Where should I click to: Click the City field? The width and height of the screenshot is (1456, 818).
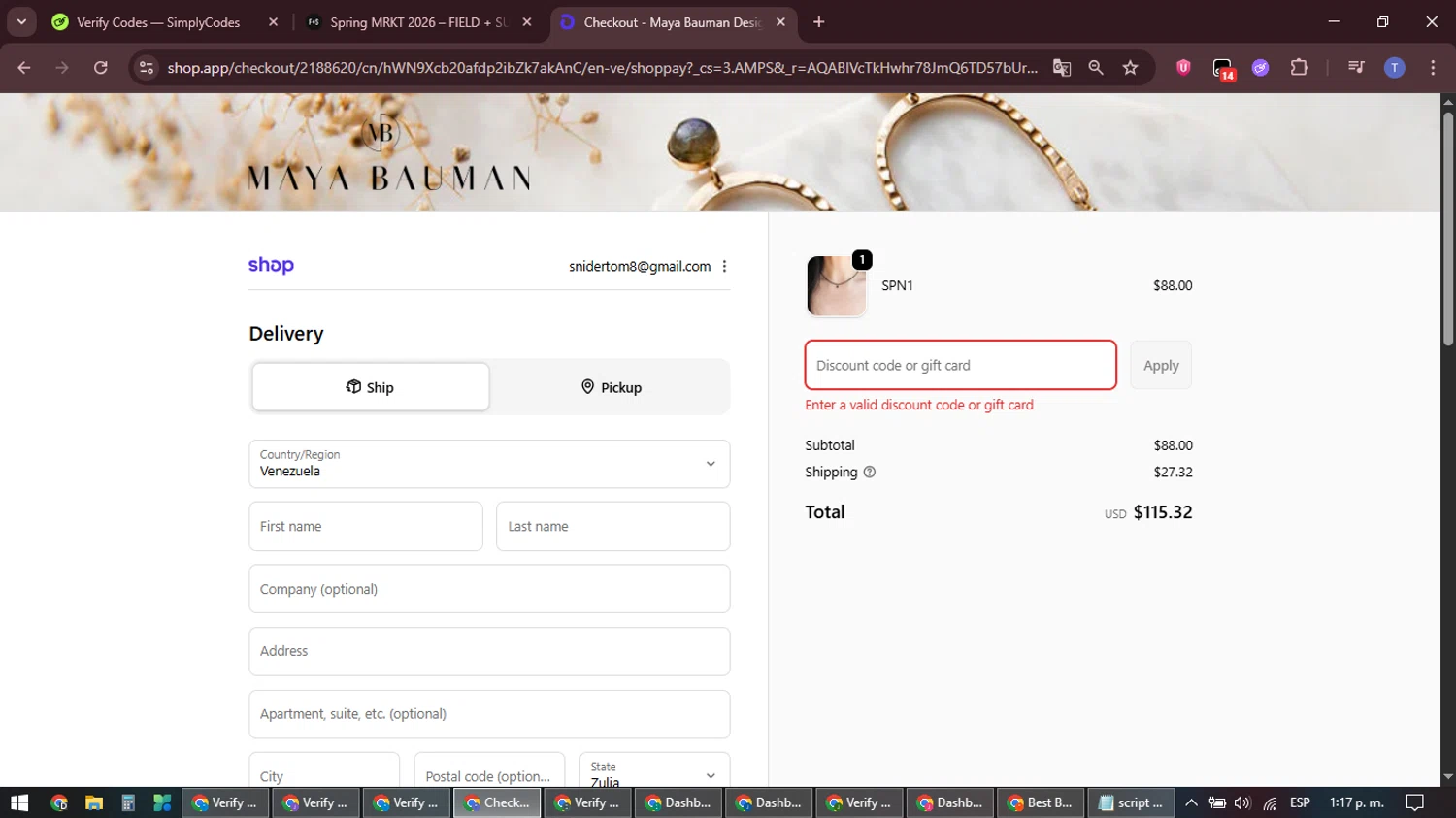coord(324,770)
